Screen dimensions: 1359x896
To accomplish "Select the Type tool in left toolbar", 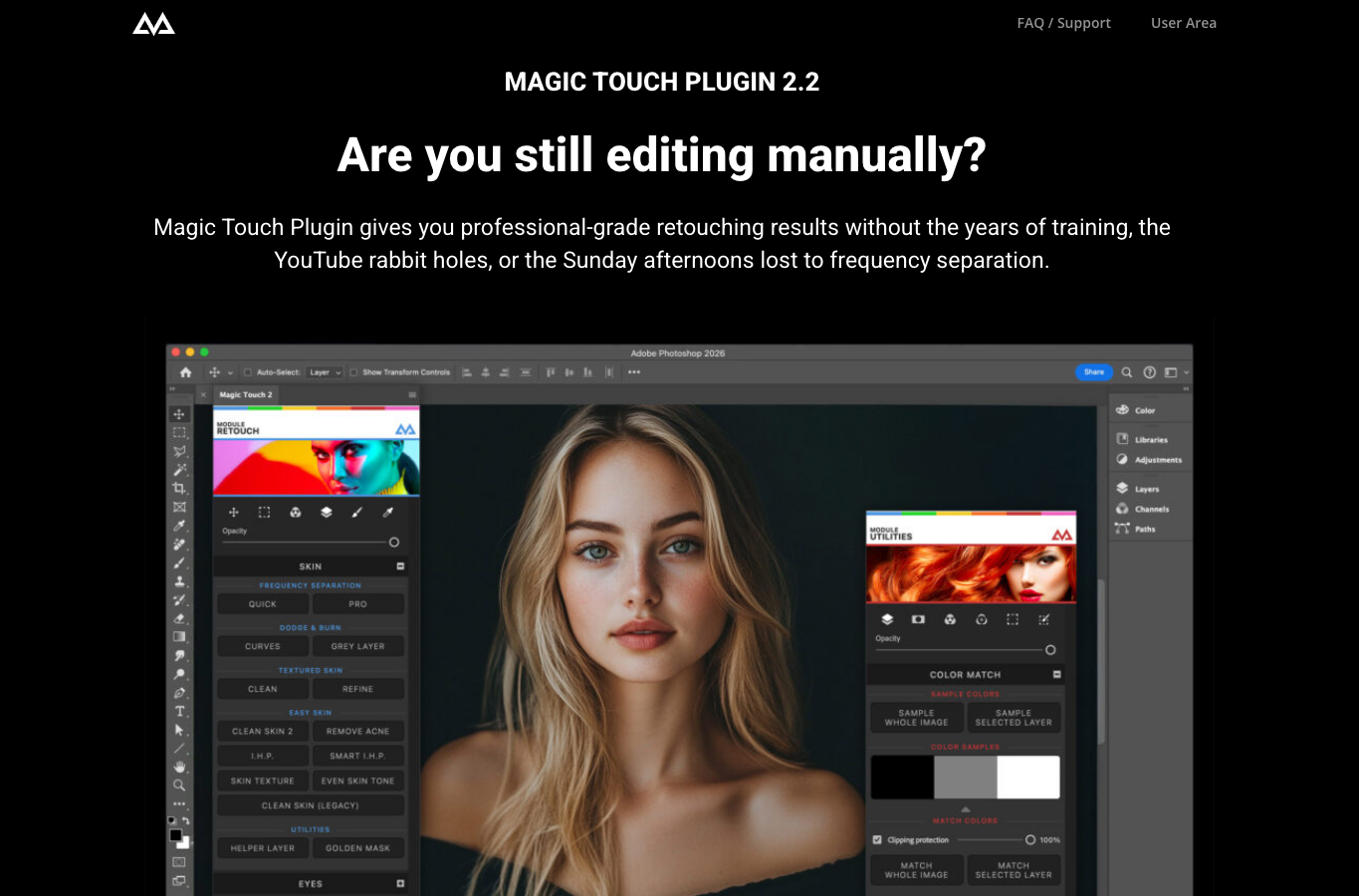I will [x=179, y=711].
